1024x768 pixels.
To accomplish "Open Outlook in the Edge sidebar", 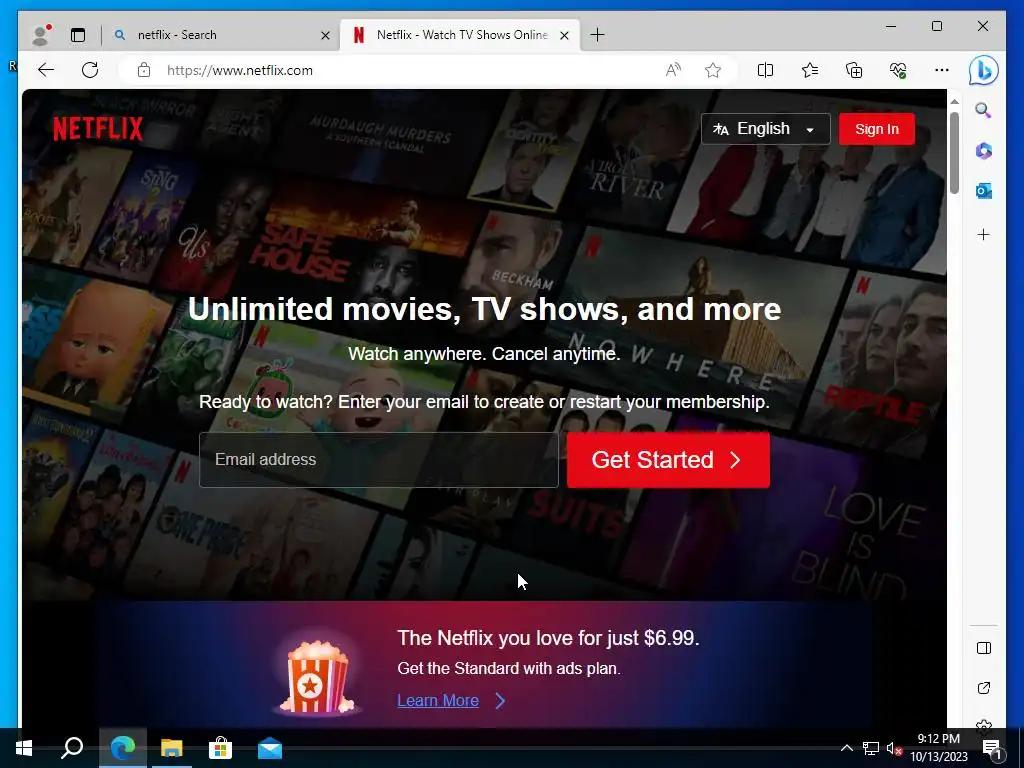I will click(984, 191).
